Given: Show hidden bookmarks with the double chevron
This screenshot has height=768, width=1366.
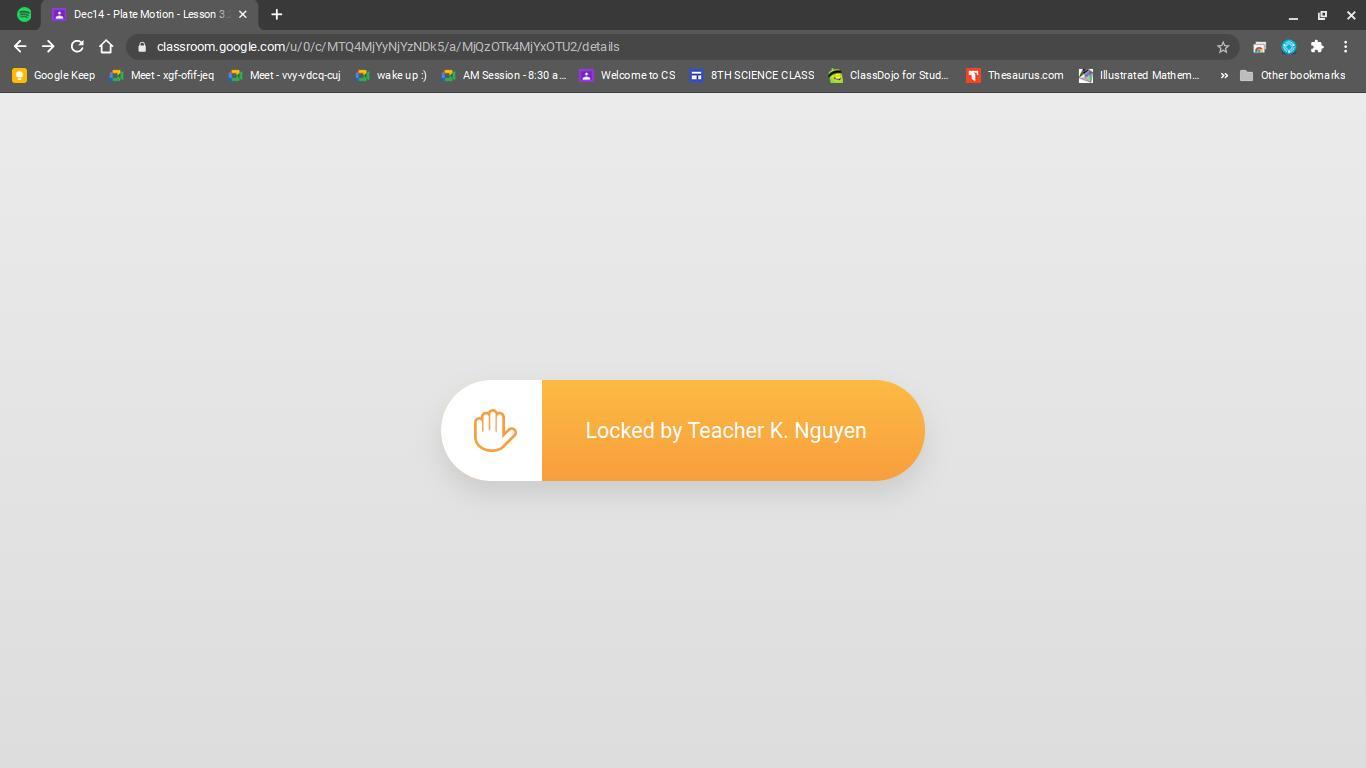Looking at the screenshot, I should coord(1224,75).
